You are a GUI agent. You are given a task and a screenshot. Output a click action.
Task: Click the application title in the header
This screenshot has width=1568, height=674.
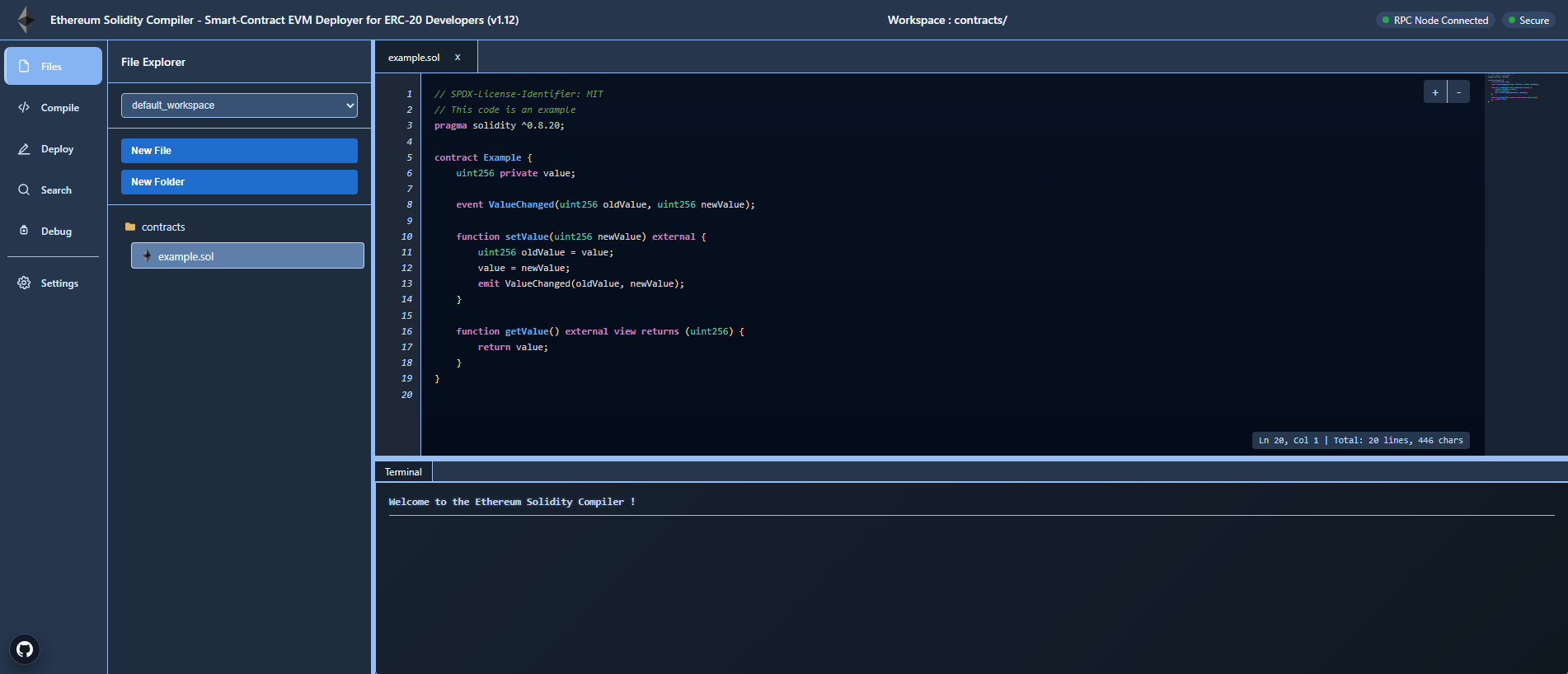284,20
